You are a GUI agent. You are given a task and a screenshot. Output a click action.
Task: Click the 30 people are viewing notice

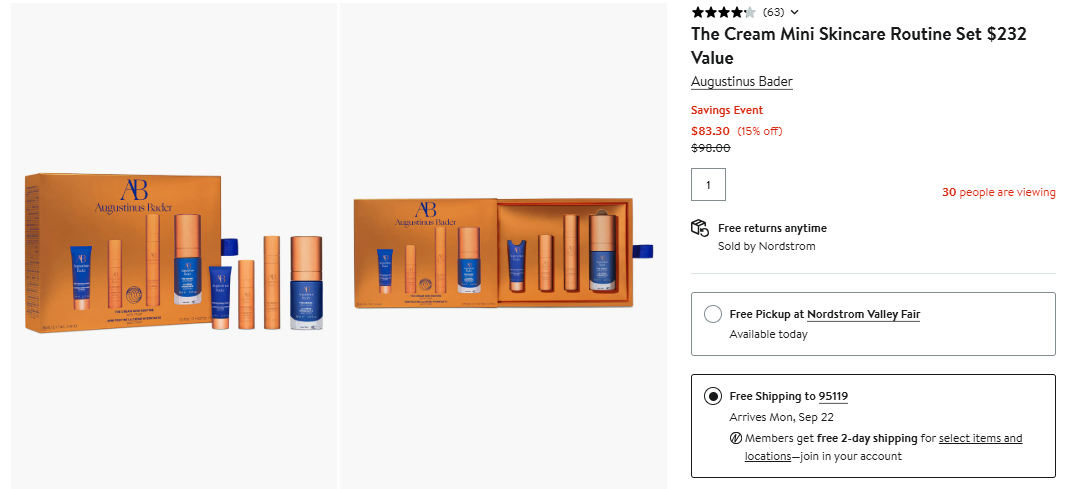point(998,192)
